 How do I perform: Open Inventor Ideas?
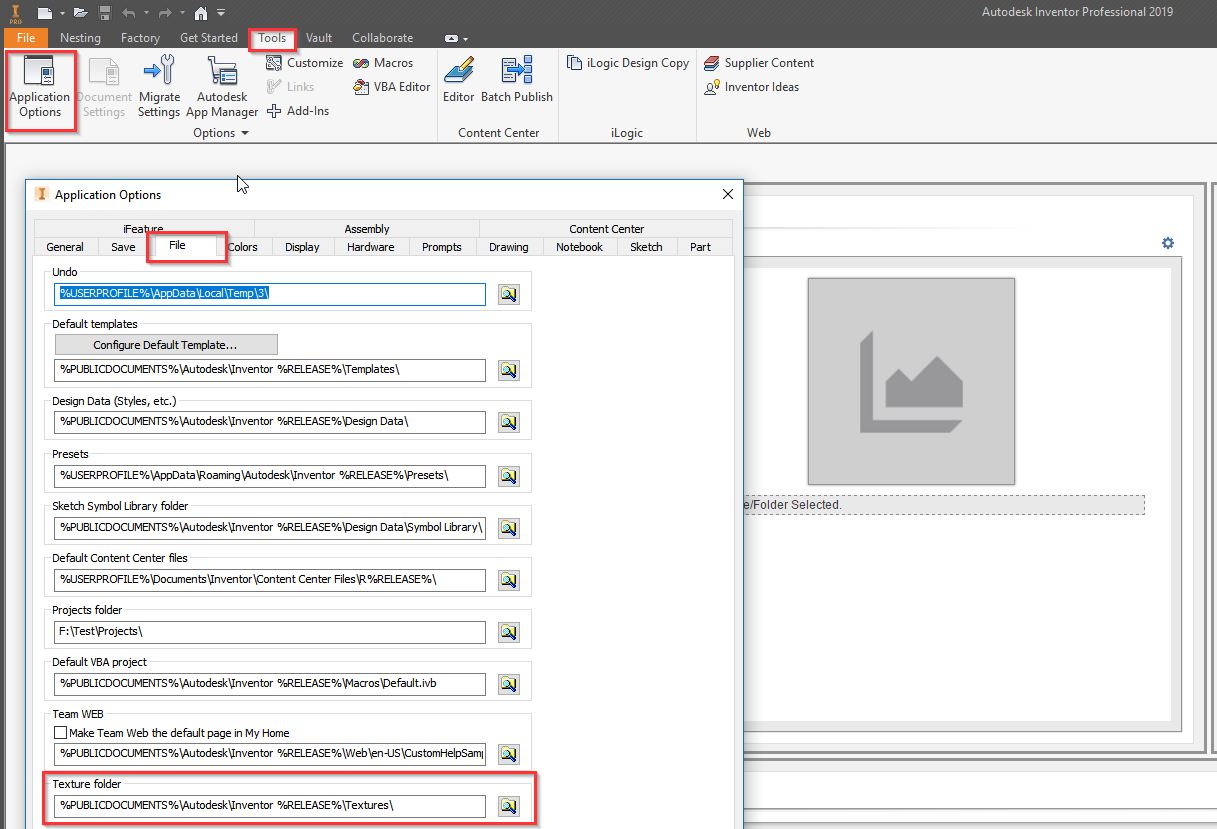(x=752, y=87)
